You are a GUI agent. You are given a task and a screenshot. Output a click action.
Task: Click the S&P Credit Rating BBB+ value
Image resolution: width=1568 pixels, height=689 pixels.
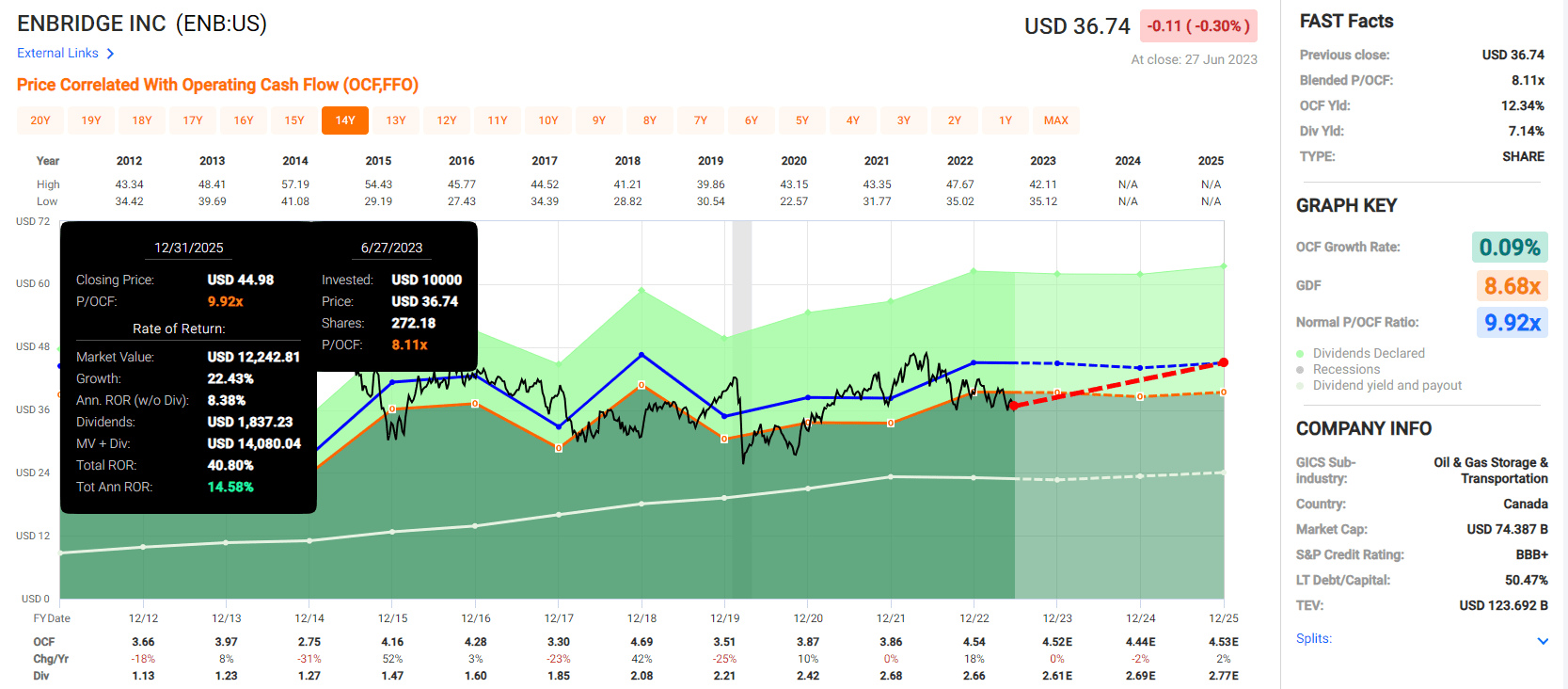(1531, 554)
